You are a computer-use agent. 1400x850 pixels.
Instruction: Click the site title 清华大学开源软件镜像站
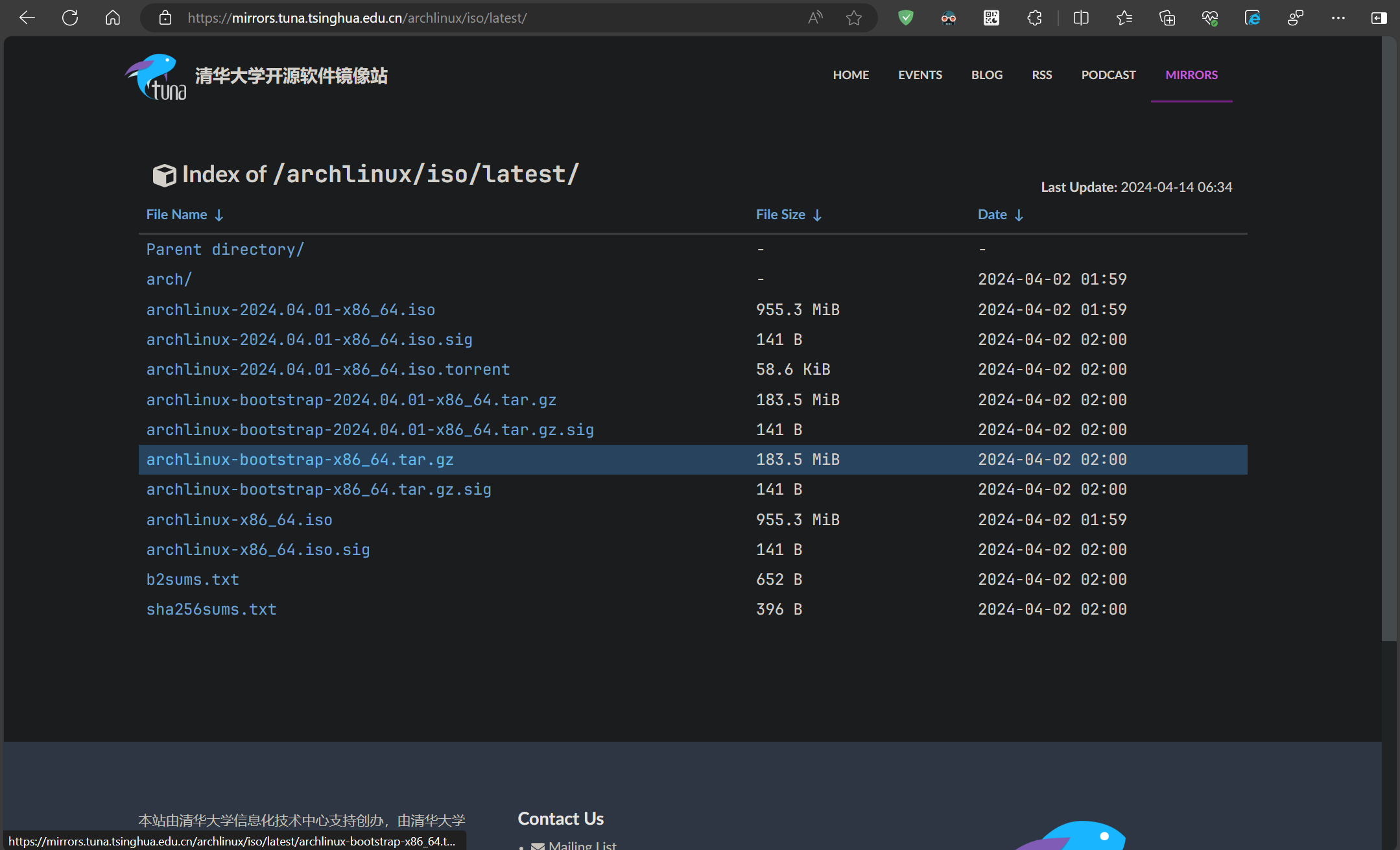point(291,76)
